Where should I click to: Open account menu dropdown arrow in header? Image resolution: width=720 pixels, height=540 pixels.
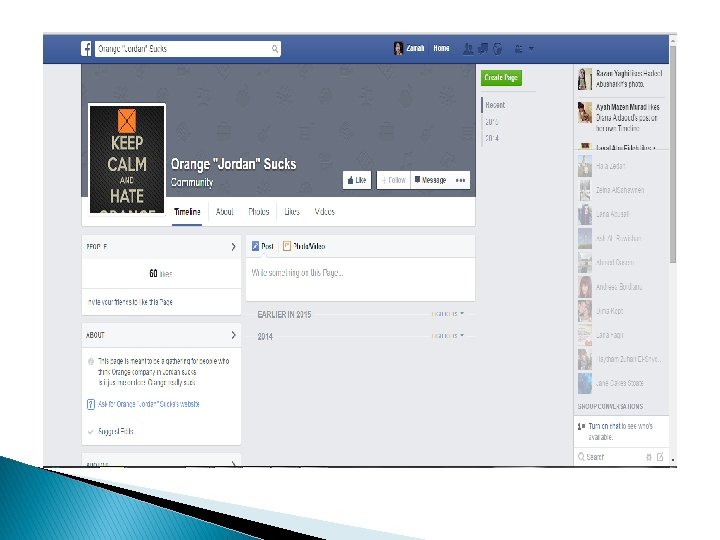tap(531, 48)
